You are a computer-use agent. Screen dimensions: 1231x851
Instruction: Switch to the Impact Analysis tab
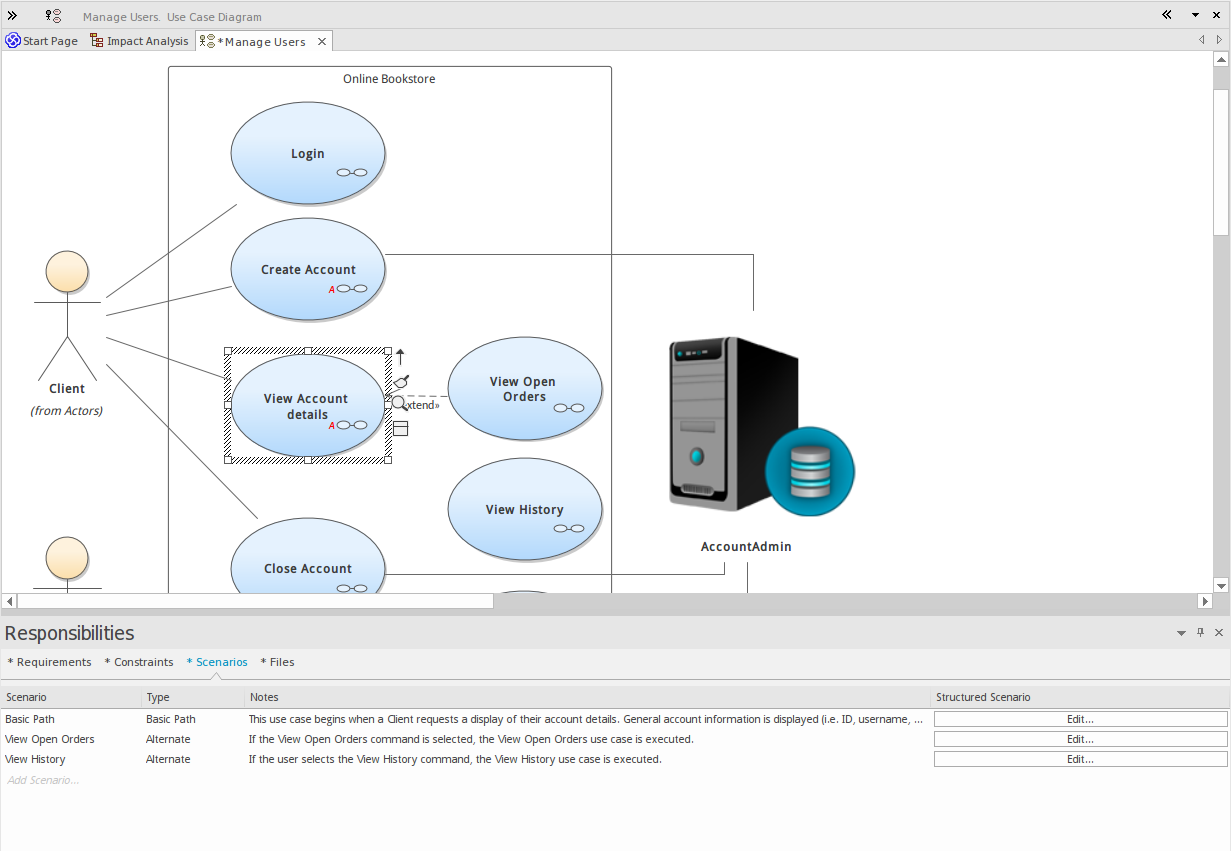pos(139,41)
